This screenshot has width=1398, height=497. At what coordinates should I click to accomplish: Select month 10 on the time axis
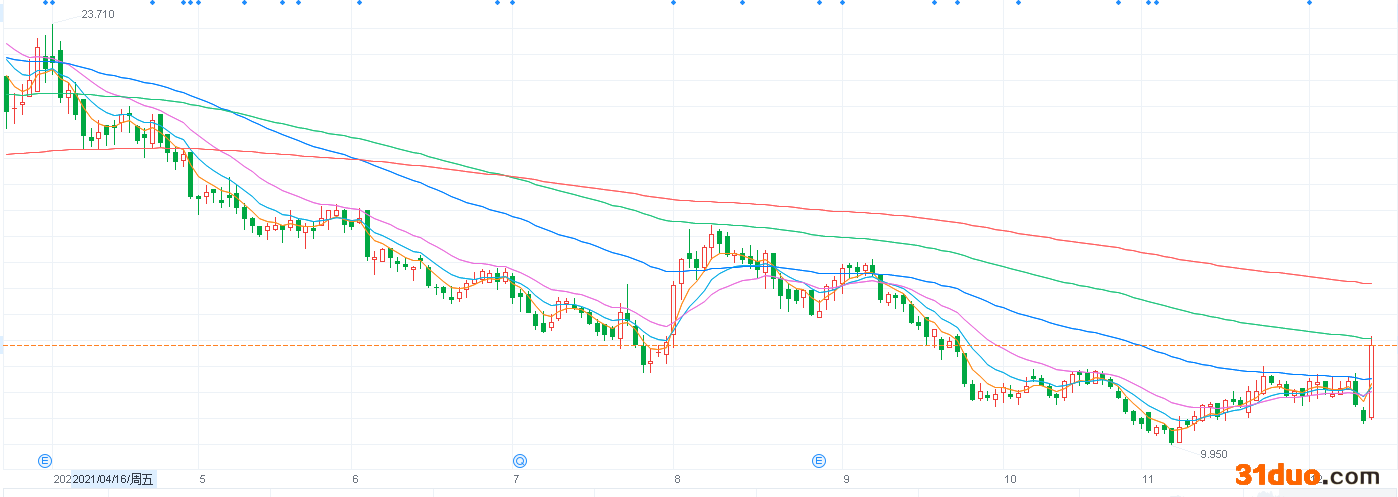point(1009,479)
